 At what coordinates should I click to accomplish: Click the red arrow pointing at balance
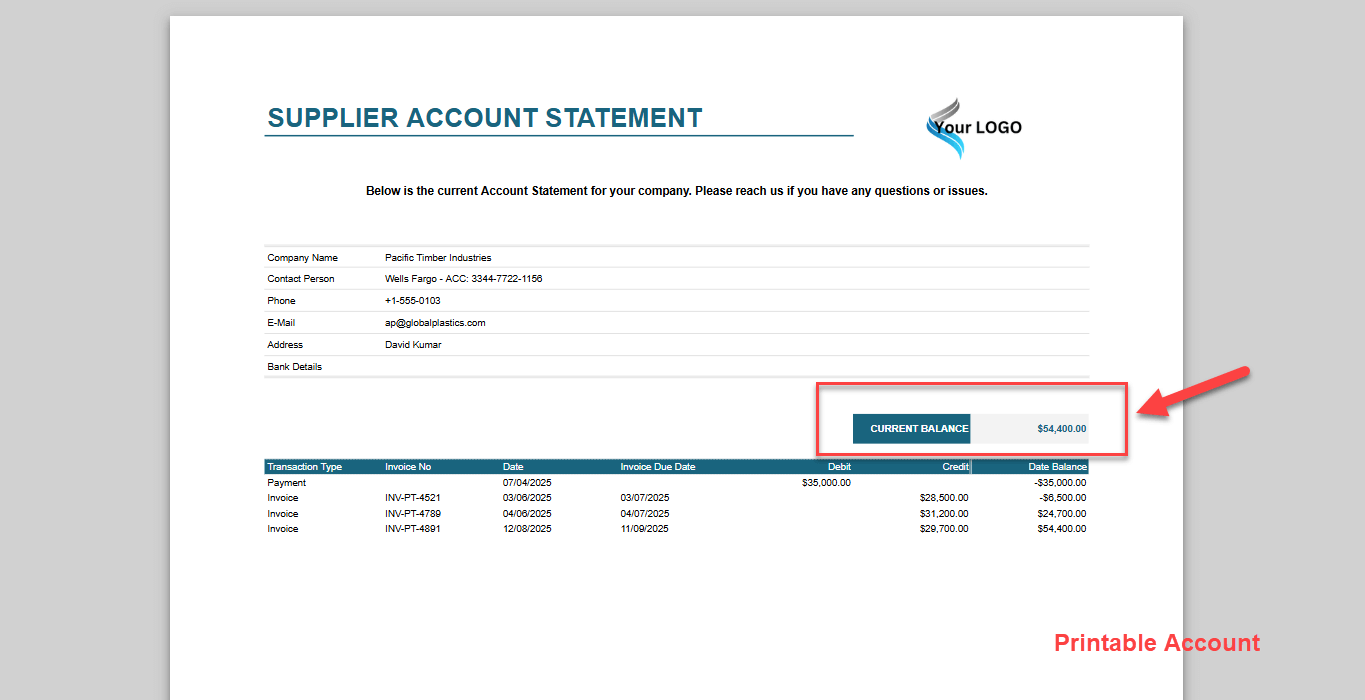point(1193,391)
